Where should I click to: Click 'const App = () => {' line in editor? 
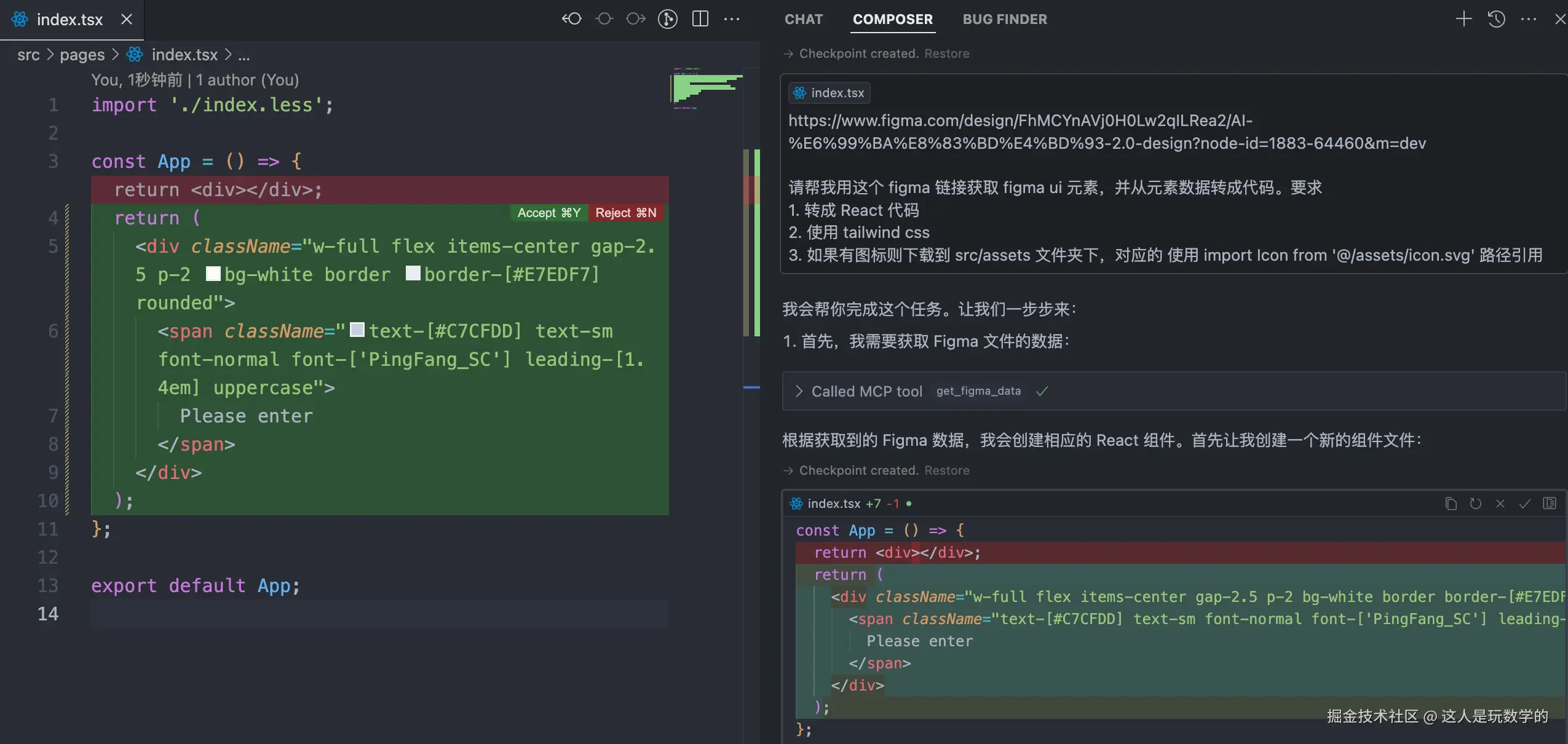(197, 161)
